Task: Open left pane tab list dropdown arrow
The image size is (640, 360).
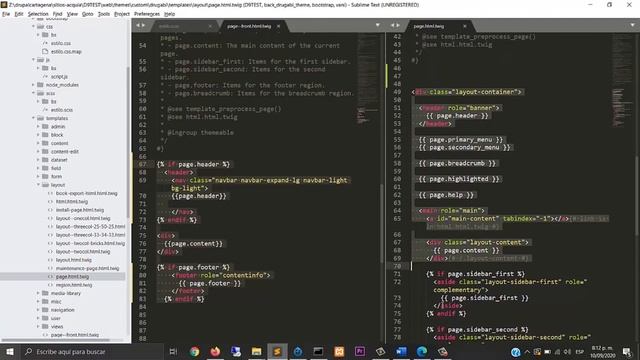Action: [x=378, y=25]
